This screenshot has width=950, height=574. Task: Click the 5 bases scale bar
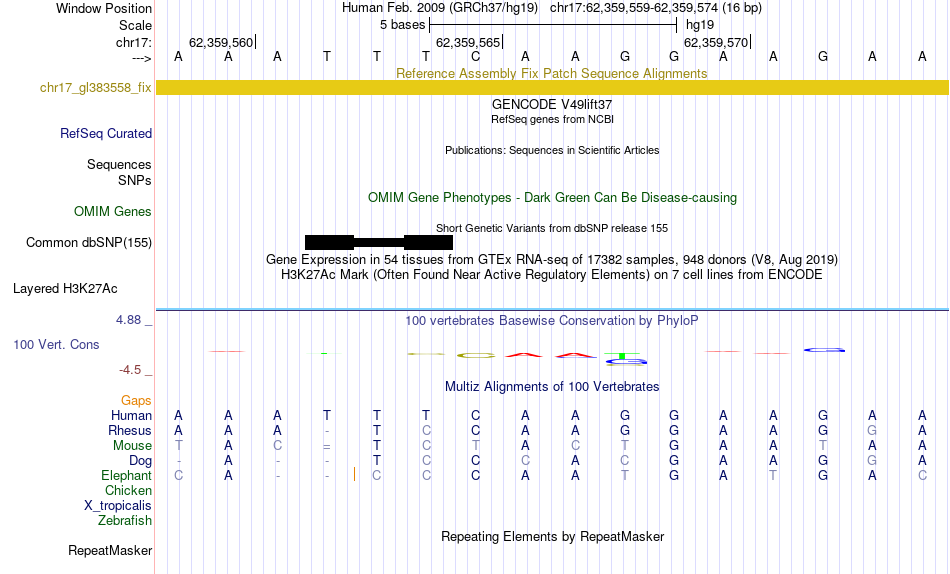[x=553, y=25]
